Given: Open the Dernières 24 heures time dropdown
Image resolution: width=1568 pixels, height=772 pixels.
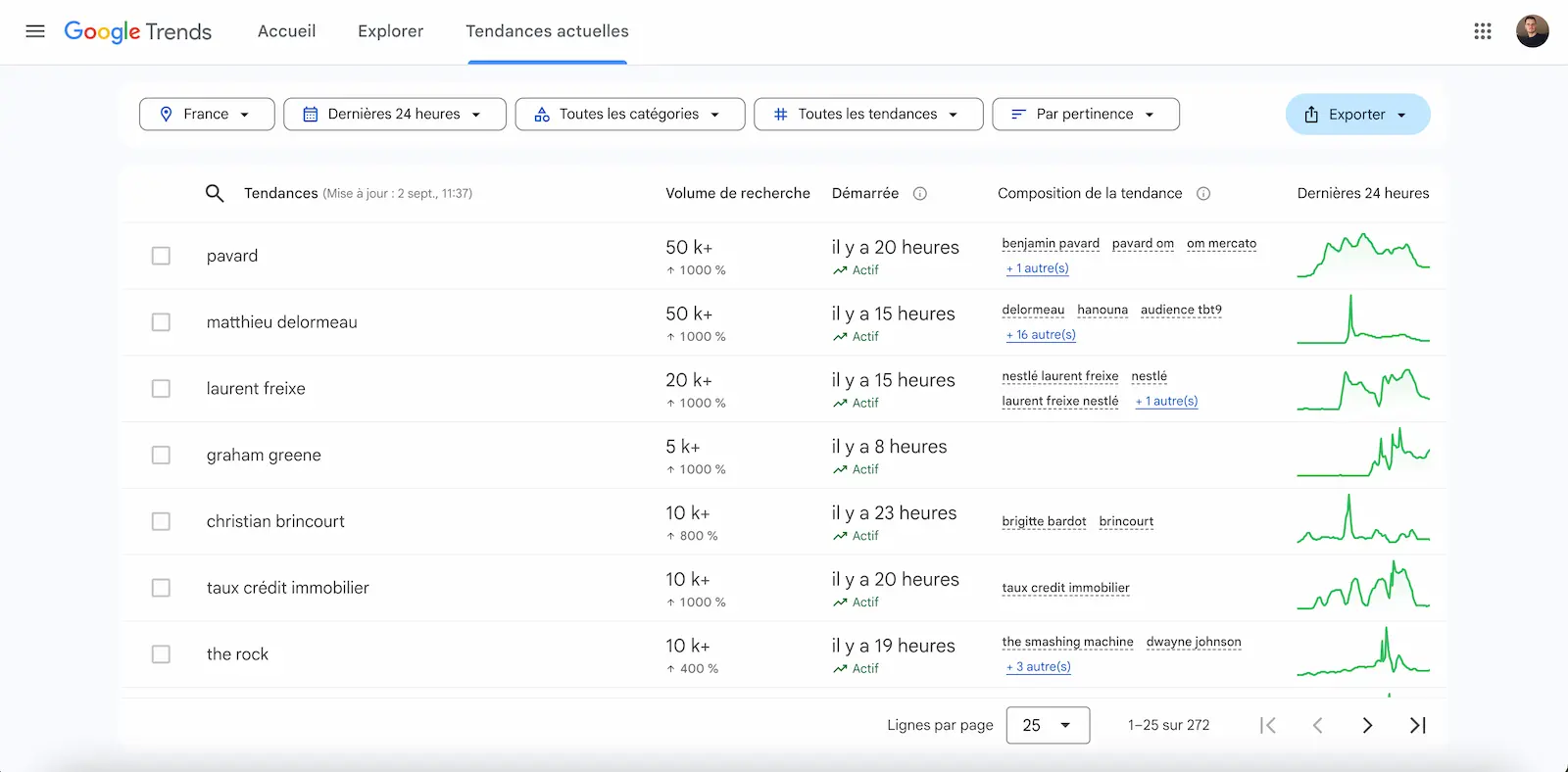Looking at the screenshot, I should pos(395,115).
